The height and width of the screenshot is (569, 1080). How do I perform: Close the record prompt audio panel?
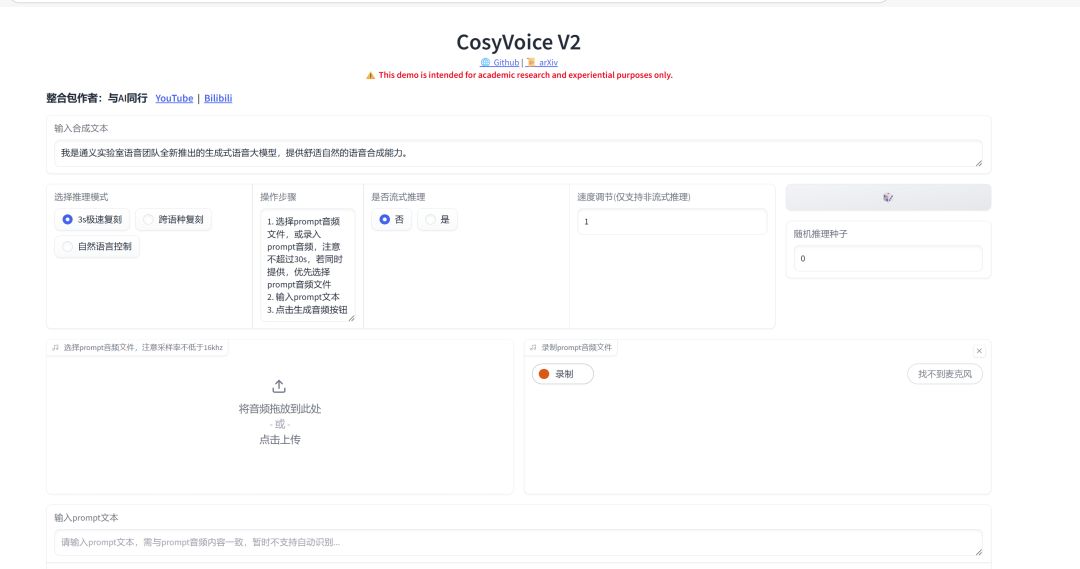[979, 351]
